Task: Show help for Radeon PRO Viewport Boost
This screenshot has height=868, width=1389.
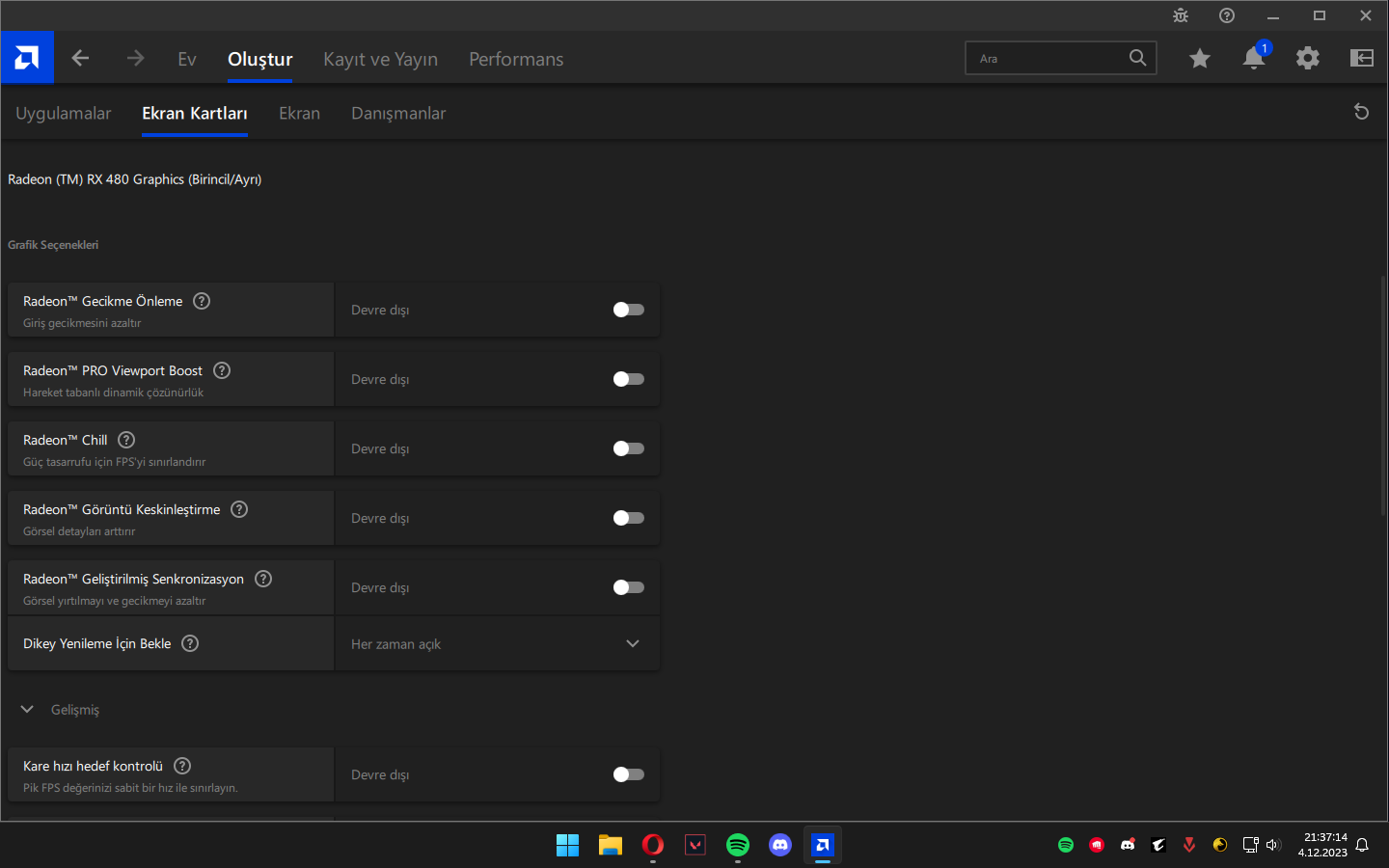Action: tap(222, 370)
